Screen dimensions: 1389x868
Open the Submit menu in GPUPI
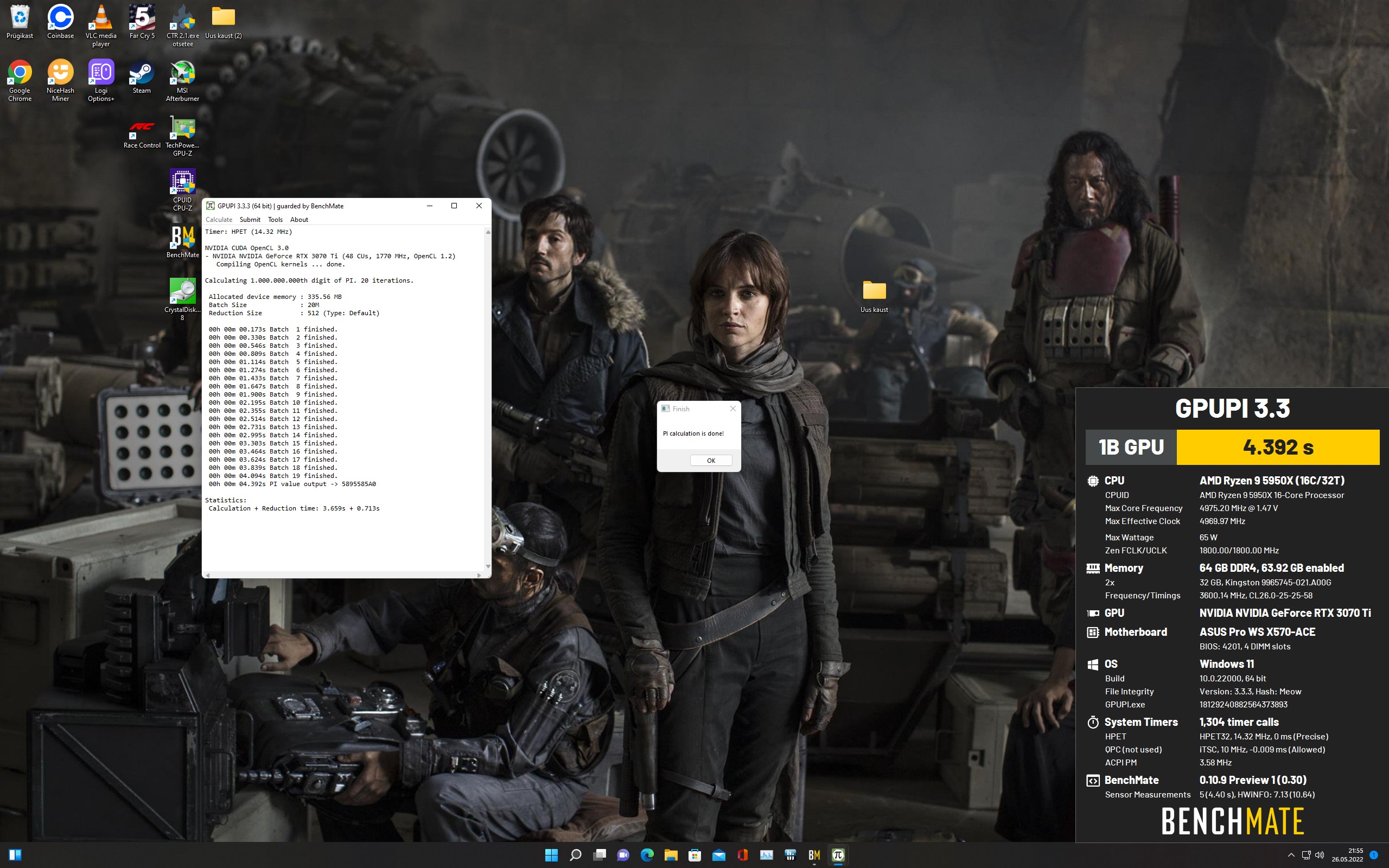point(250,219)
